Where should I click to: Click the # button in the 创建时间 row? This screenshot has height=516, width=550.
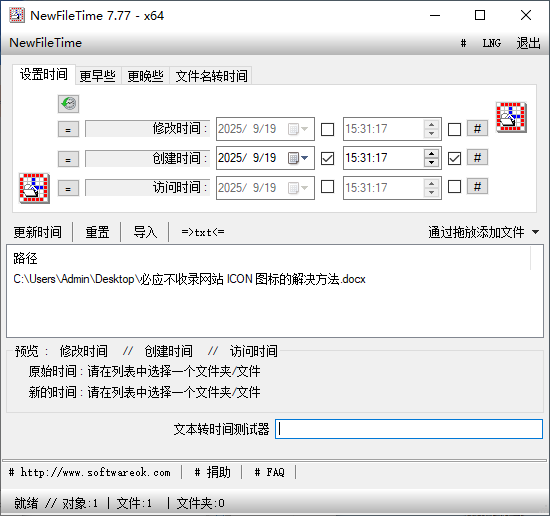[x=477, y=158]
